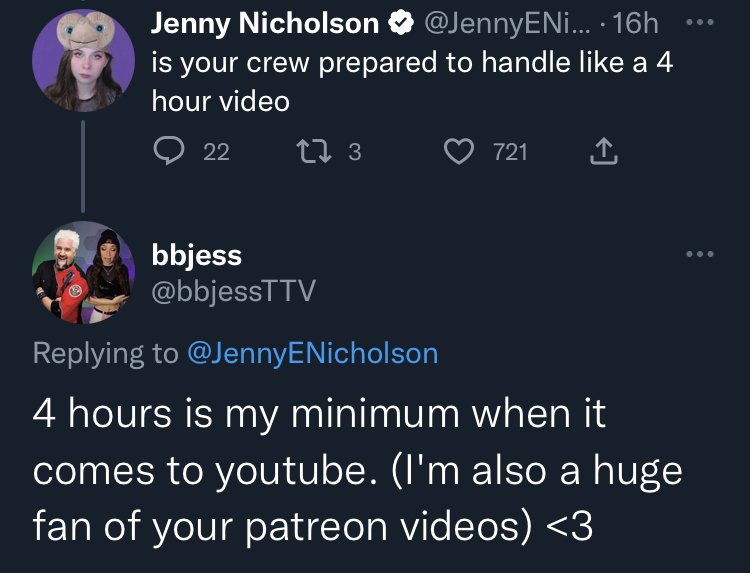Screen dimensions: 750x573
Task: Open the 16h timestamp of the tweet
Action: point(635,23)
